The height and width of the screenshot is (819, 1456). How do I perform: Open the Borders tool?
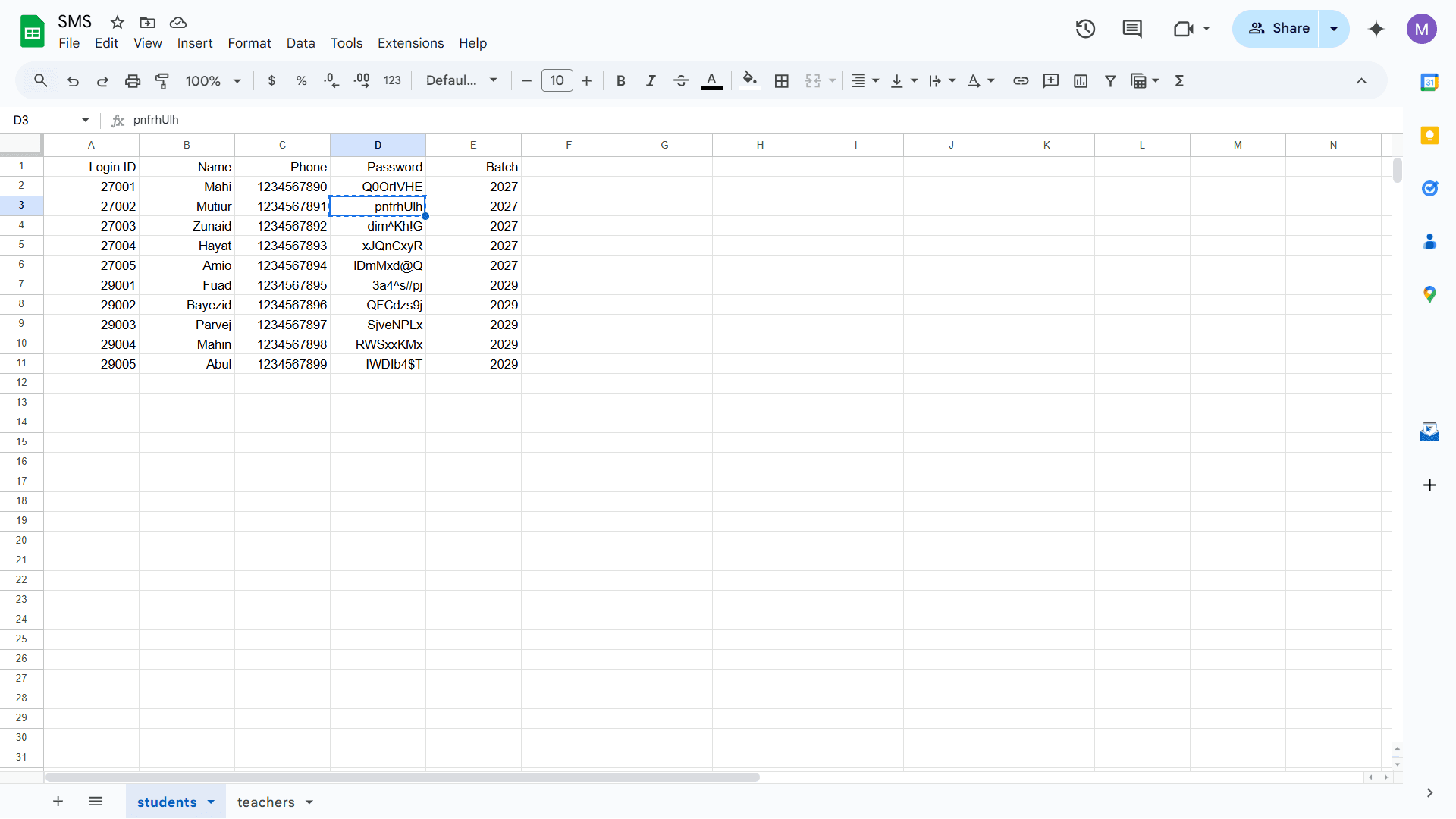point(782,80)
